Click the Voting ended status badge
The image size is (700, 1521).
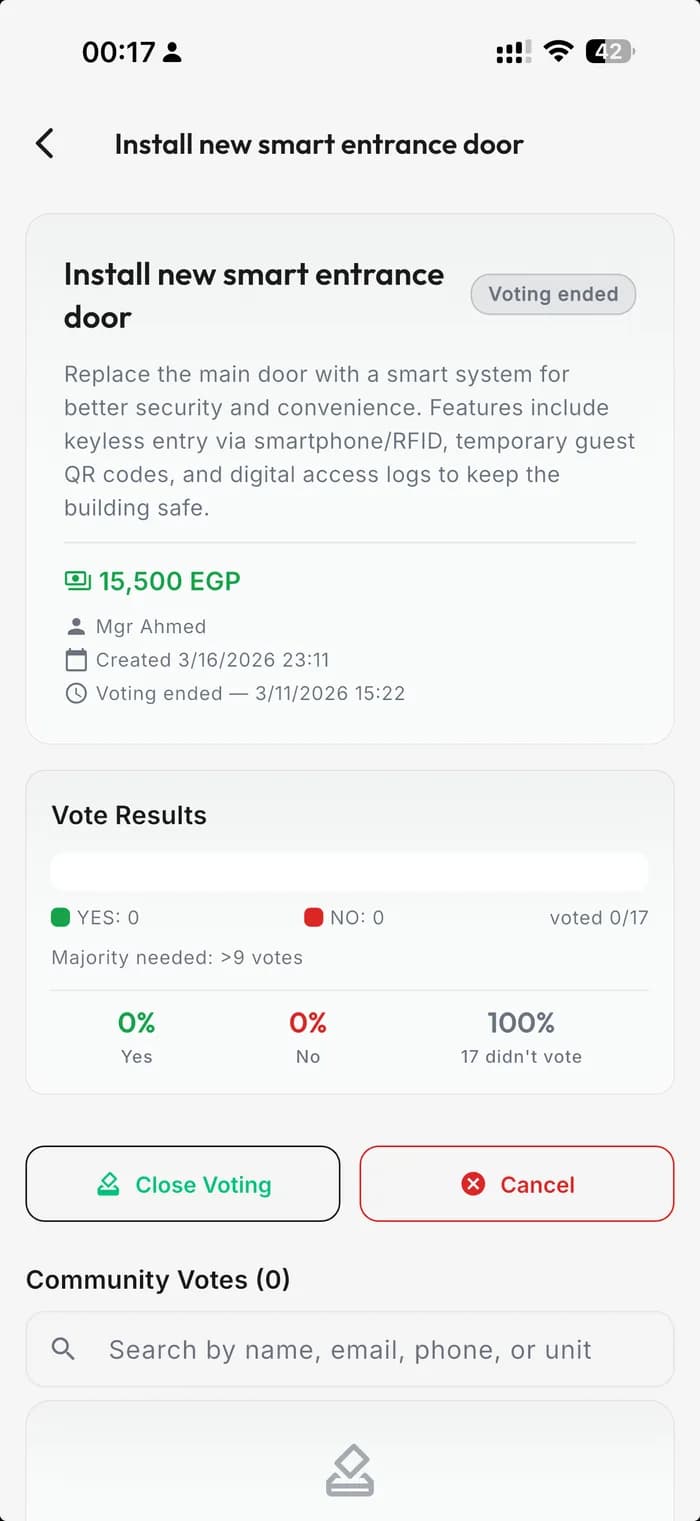[553, 294]
